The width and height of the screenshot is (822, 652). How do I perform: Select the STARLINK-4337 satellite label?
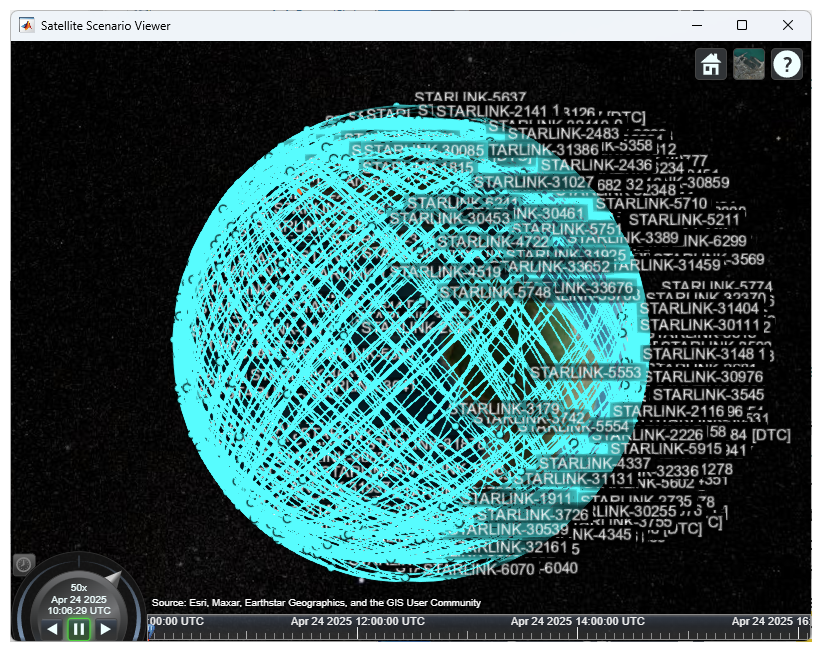pyautogui.click(x=594, y=463)
